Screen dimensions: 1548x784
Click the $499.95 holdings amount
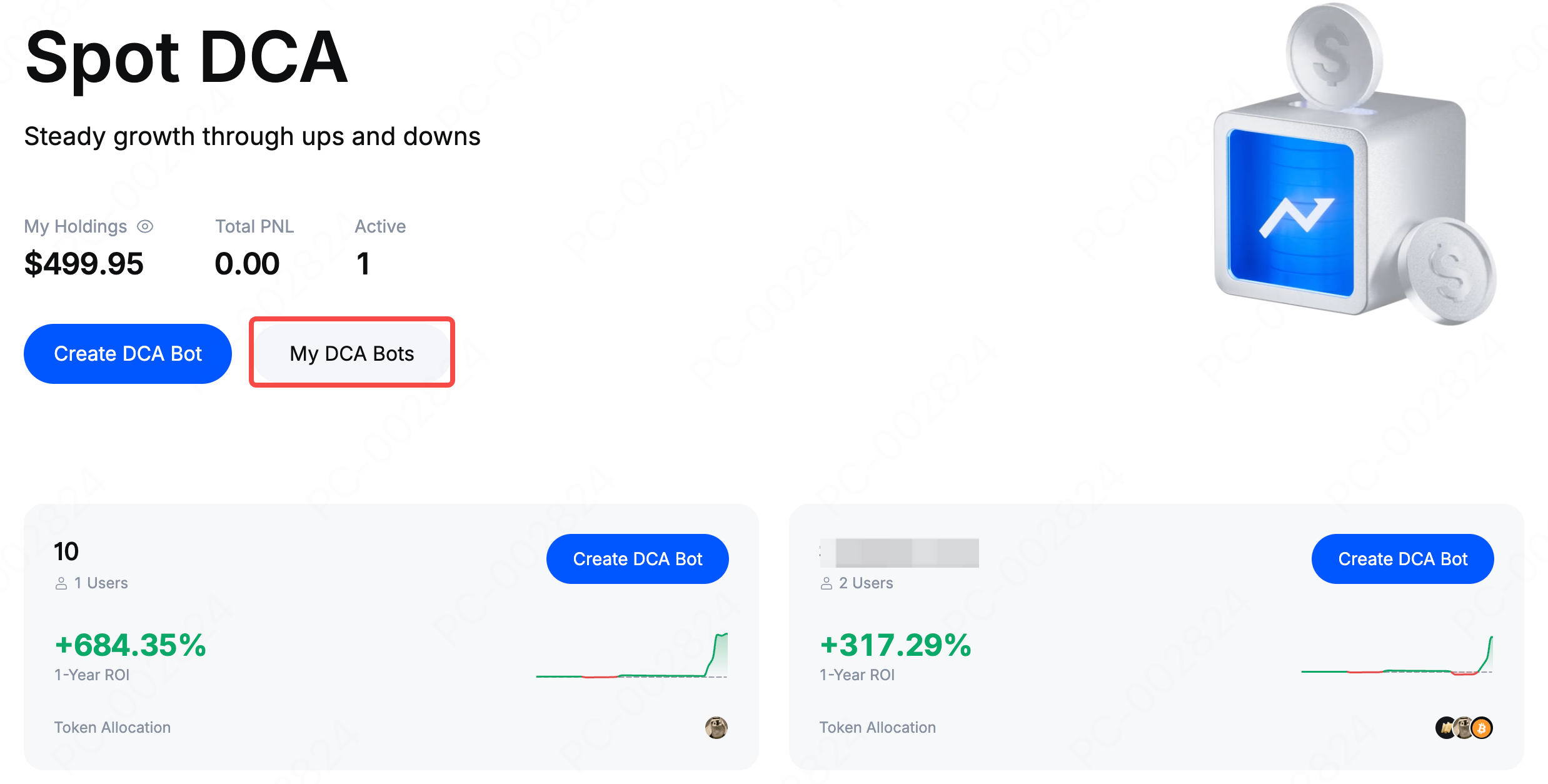tap(84, 263)
